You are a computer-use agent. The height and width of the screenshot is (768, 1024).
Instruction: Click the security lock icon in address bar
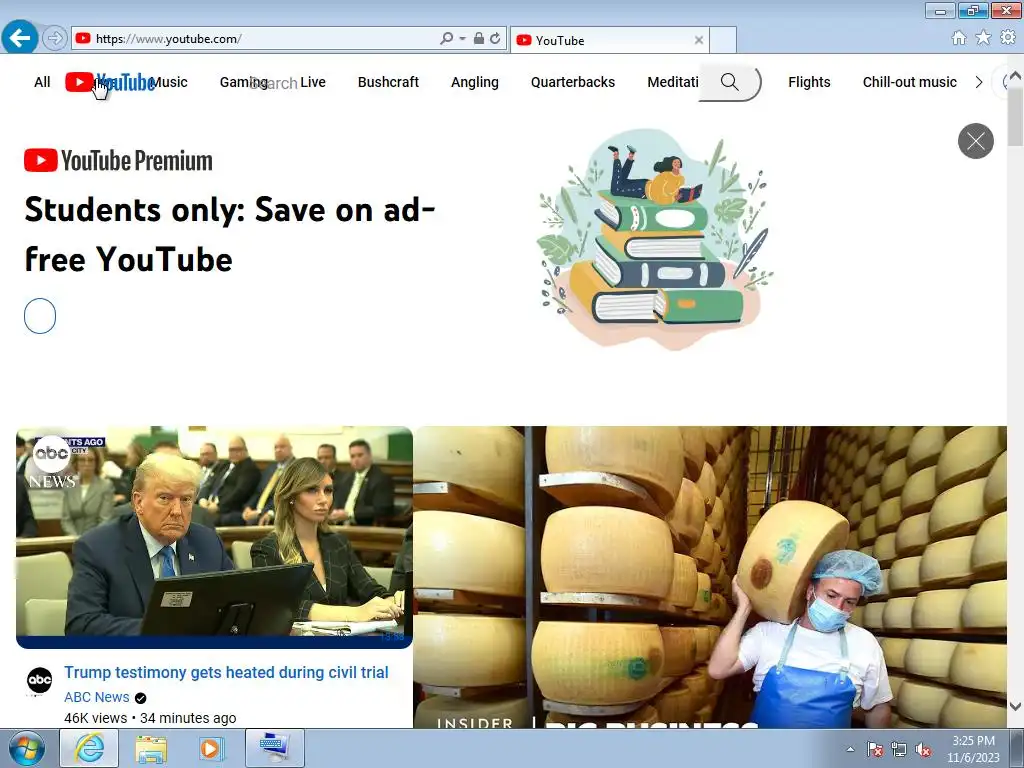tap(479, 39)
